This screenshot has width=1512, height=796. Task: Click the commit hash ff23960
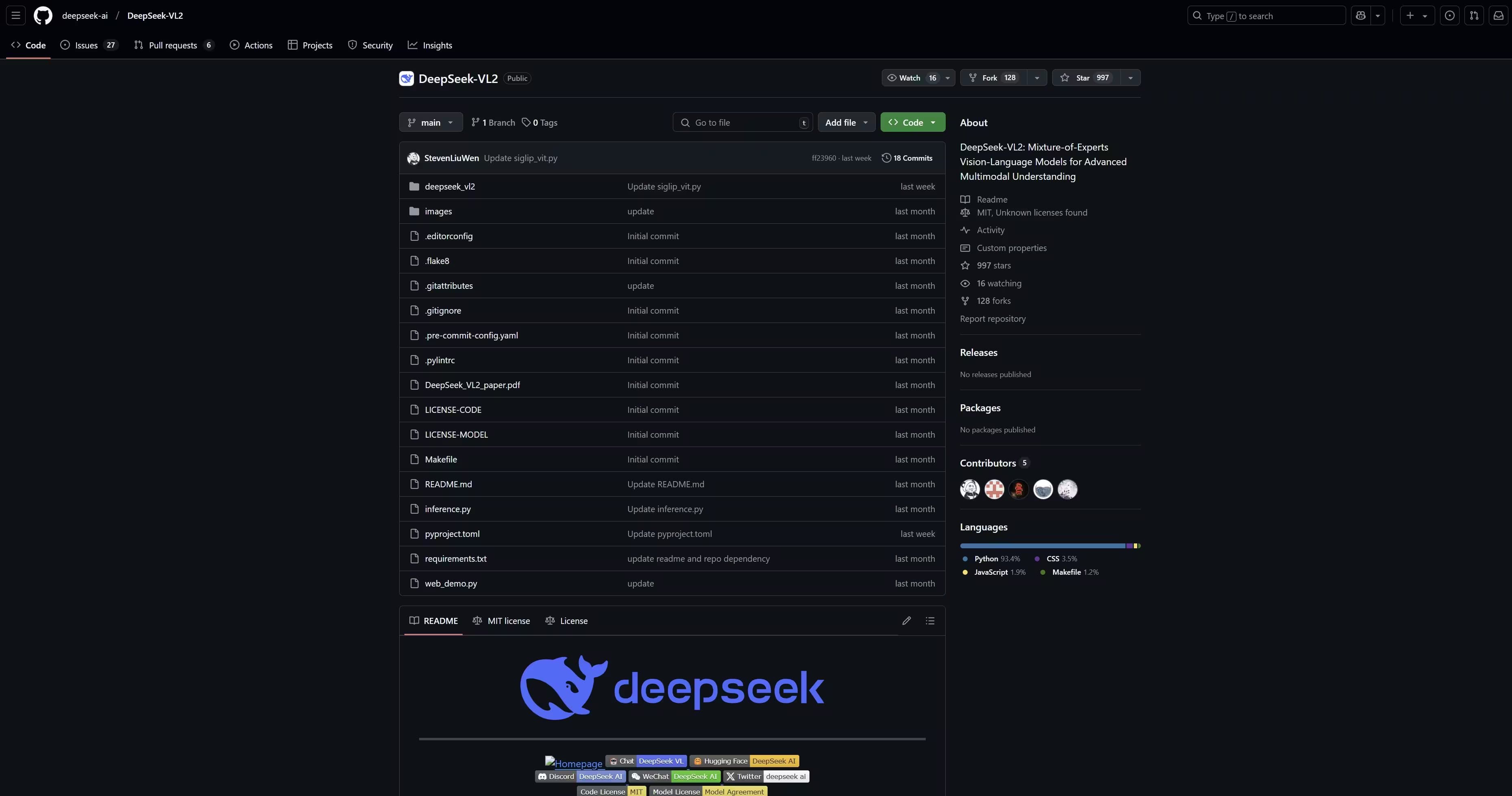click(824, 158)
